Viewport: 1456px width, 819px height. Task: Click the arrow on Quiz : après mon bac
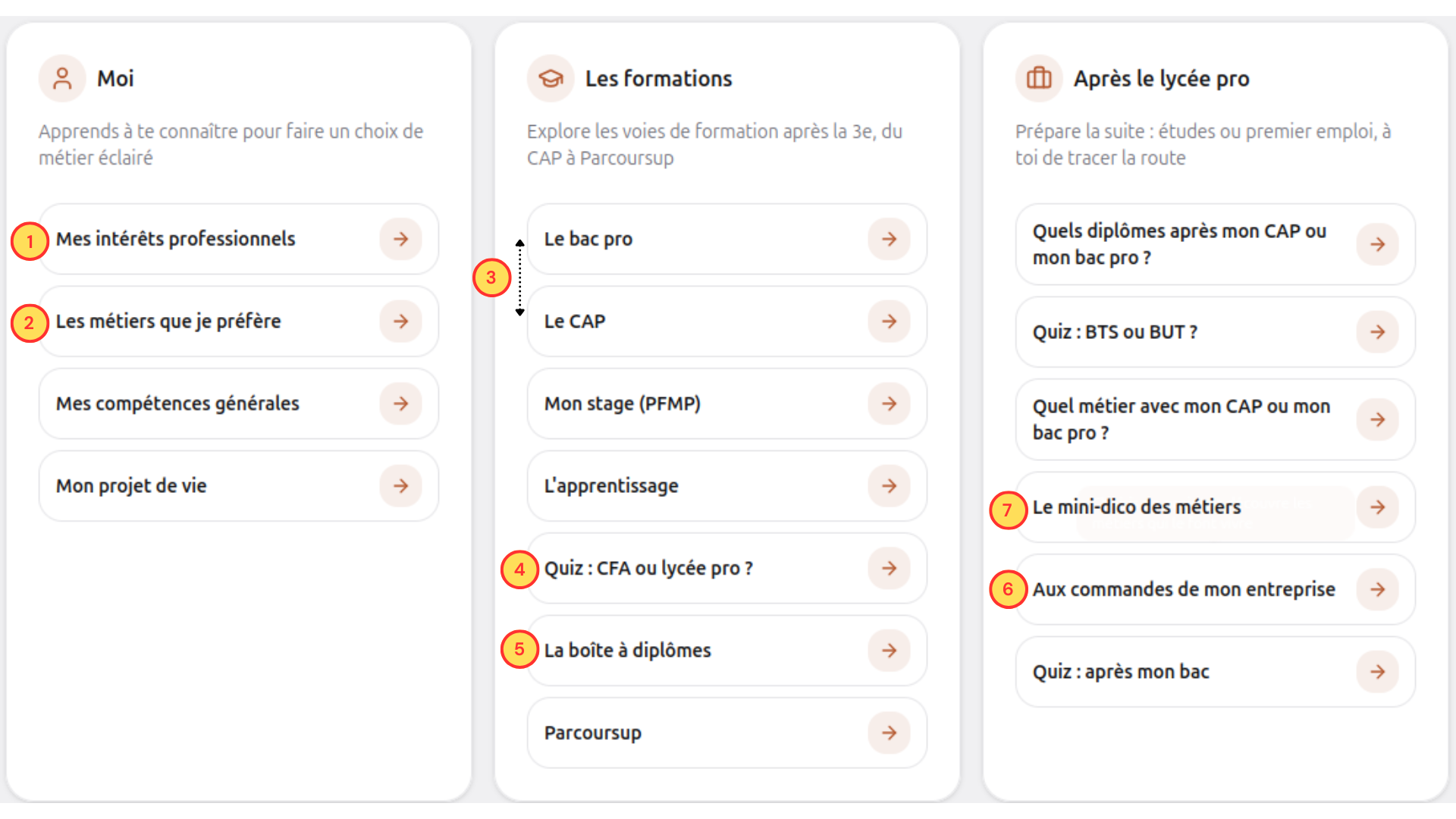point(1377,672)
